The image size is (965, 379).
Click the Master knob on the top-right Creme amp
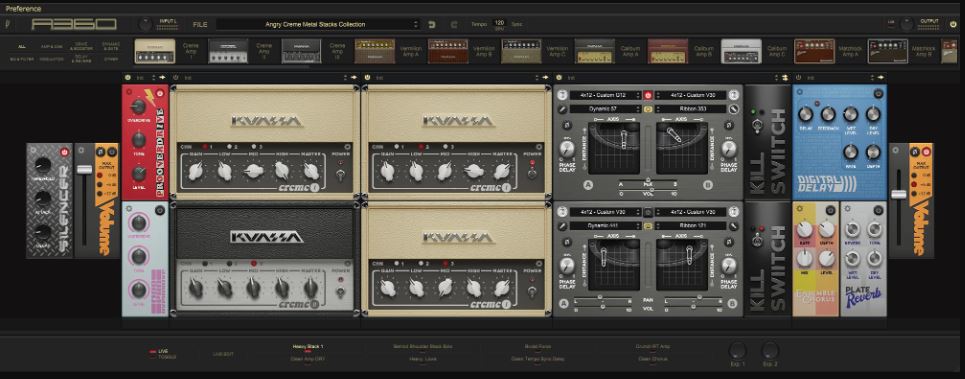503,172
